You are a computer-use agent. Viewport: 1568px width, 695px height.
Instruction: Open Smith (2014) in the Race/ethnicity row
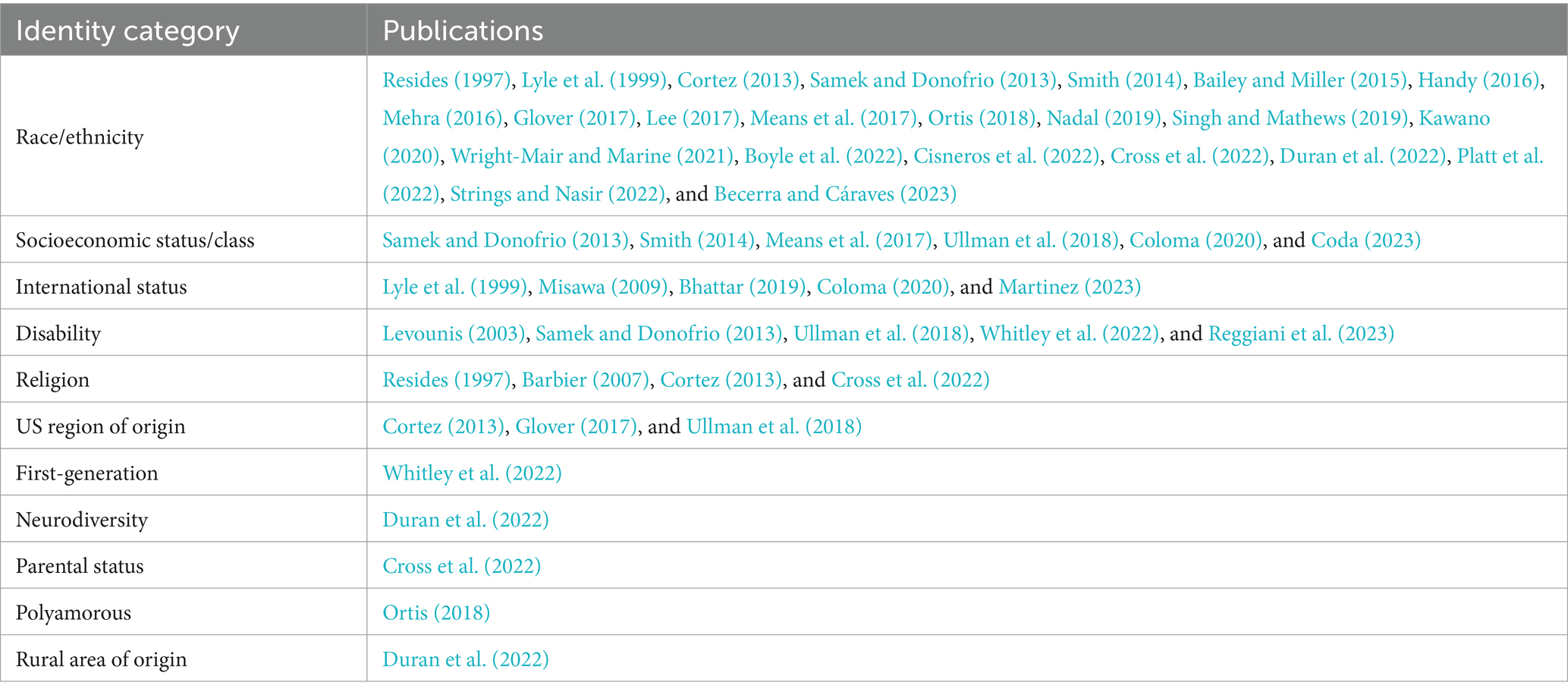(x=1125, y=80)
